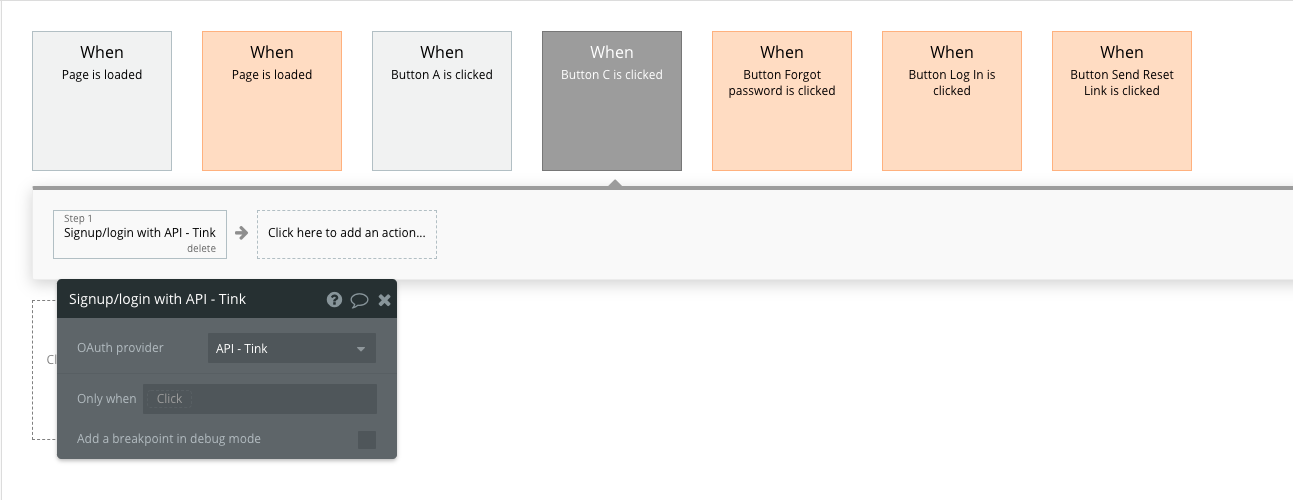Open Button Forgot password is clicked event
Screen dimensions: 1293x500
click(782, 101)
